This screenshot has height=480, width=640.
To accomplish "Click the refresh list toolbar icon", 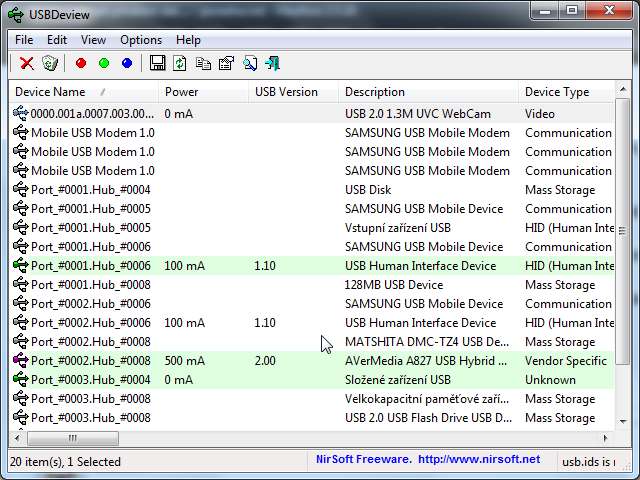I will coord(180,63).
